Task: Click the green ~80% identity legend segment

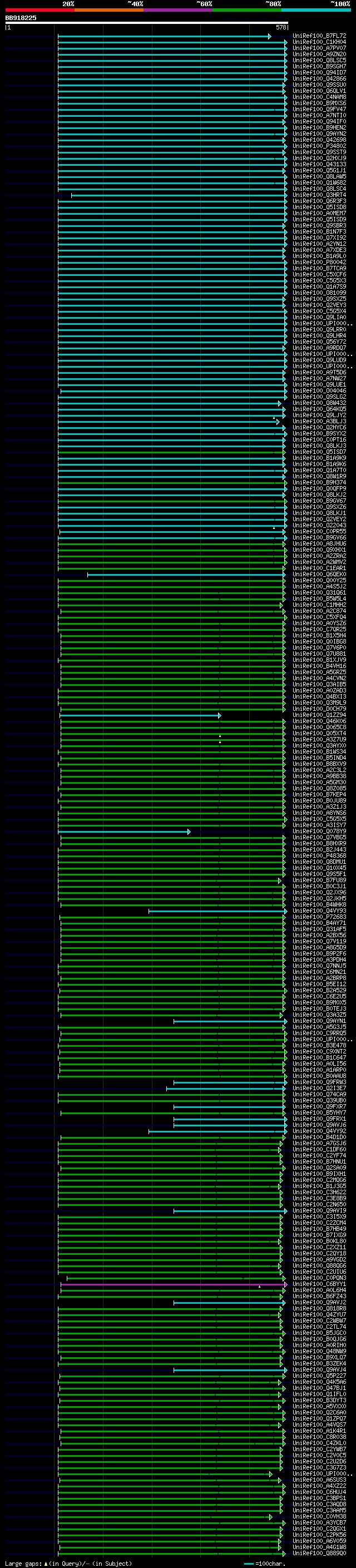Action: coord(247,10)
